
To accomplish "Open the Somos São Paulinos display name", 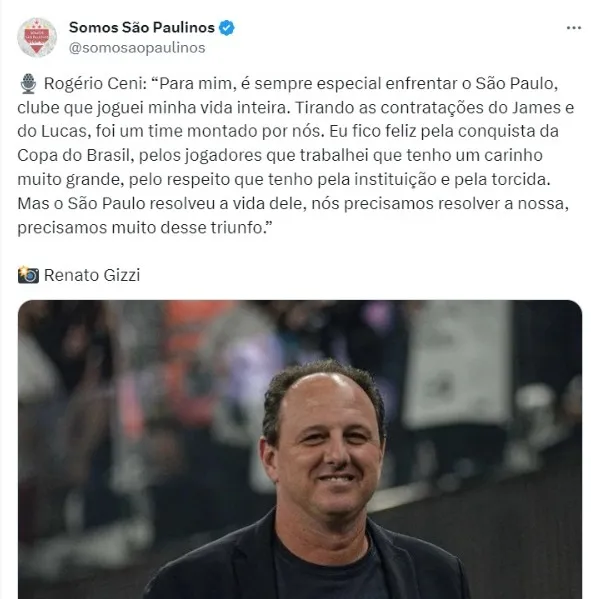I will 142,28.
